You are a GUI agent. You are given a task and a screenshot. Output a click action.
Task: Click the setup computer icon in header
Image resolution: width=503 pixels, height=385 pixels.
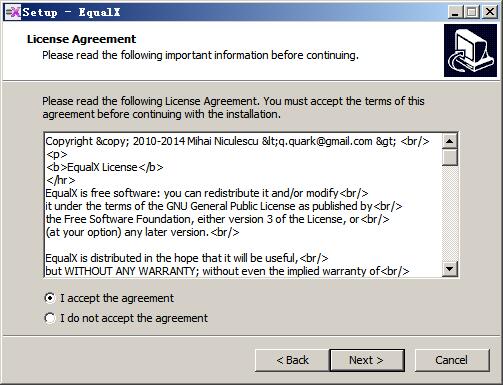tap(470, 50)
